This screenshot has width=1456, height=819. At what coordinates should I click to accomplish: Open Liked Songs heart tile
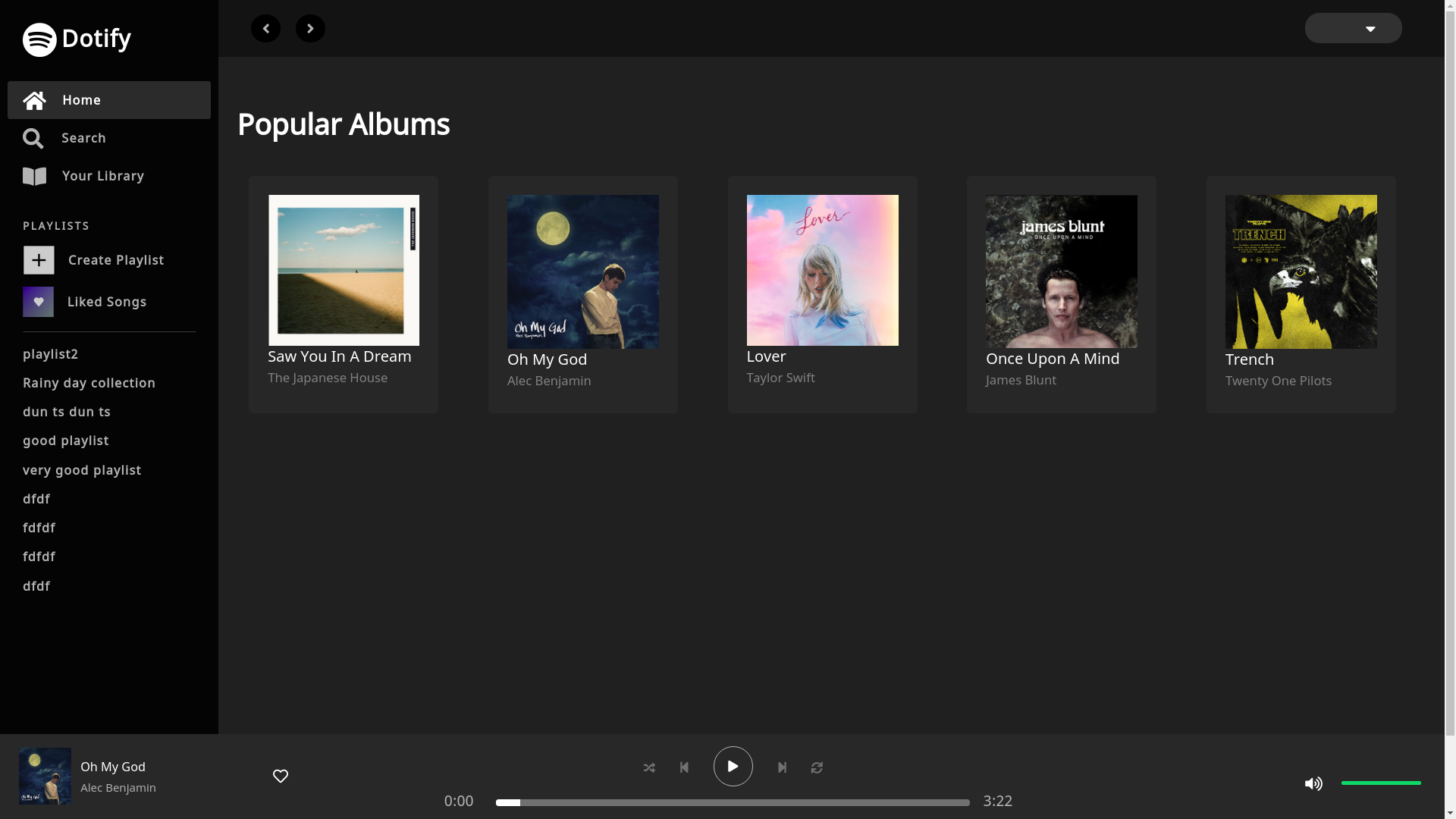tap(38, 302)
